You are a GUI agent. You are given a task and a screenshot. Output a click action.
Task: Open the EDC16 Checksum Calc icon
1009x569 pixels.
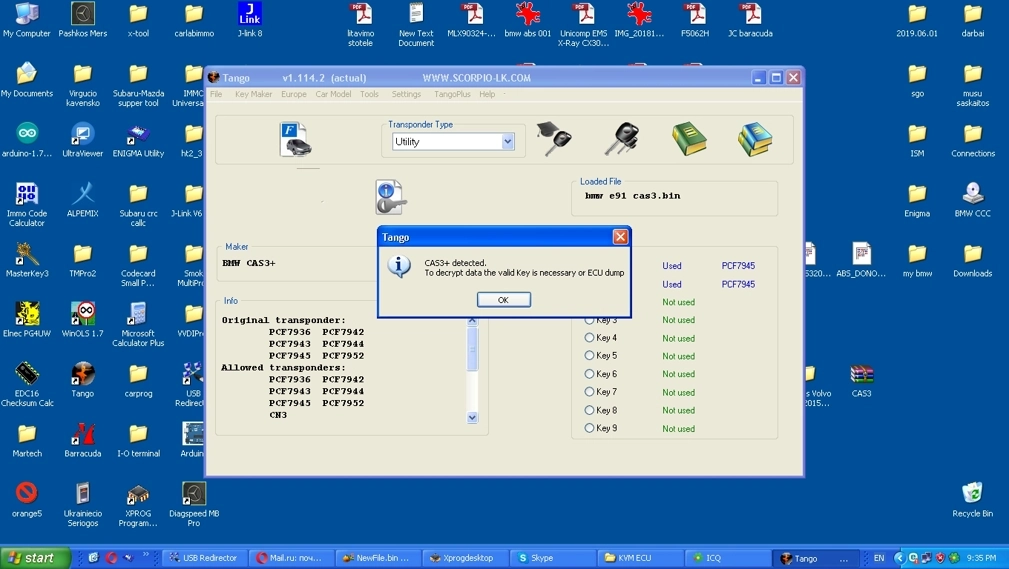26,384
